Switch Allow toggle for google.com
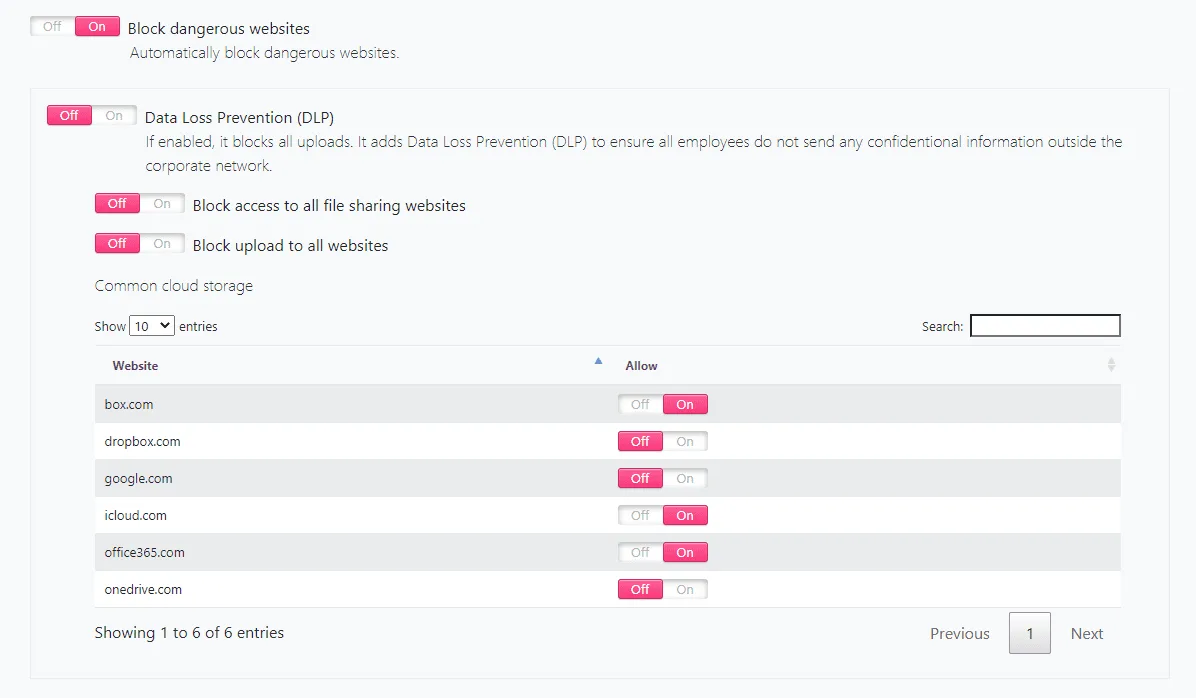1196x698 pixels. pyautogui.click(x=663, y=479)
